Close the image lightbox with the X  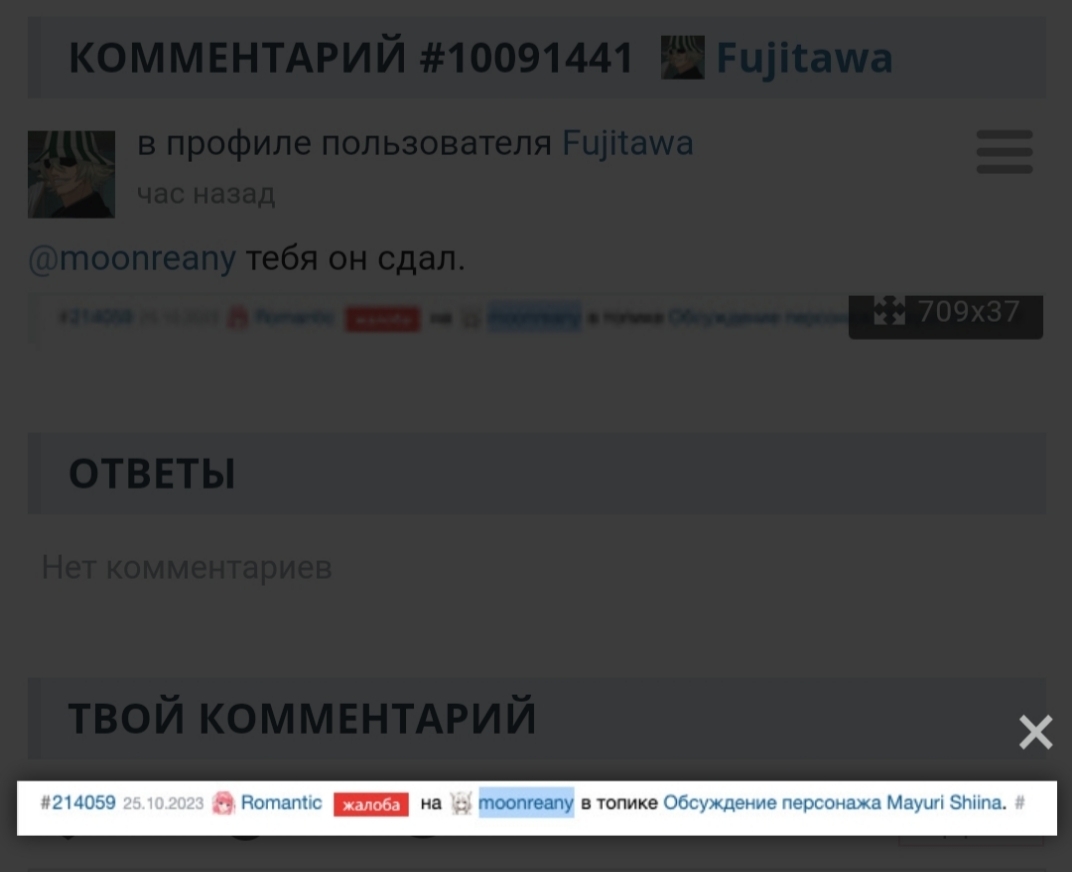1035,732
